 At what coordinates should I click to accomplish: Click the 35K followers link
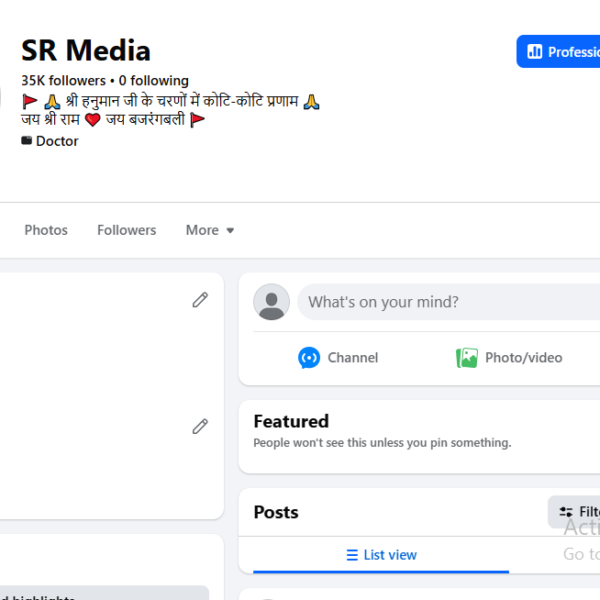64,81
